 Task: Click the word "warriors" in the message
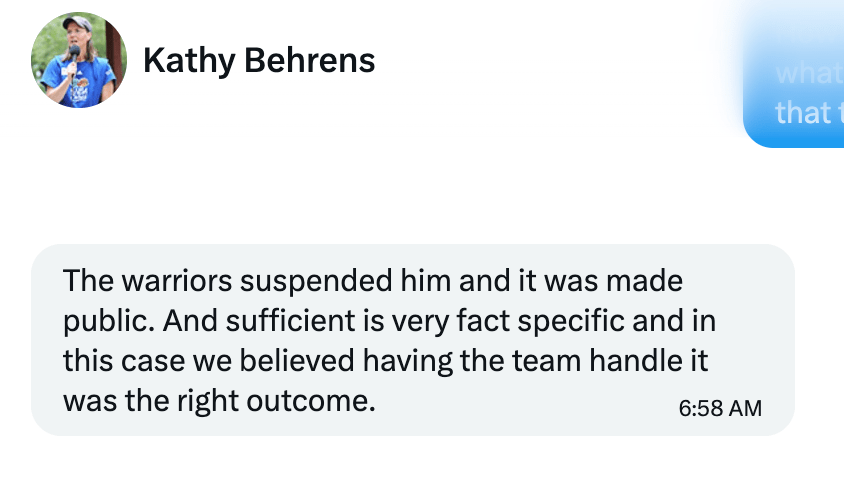pyautogui.click(x=160, y=280)
